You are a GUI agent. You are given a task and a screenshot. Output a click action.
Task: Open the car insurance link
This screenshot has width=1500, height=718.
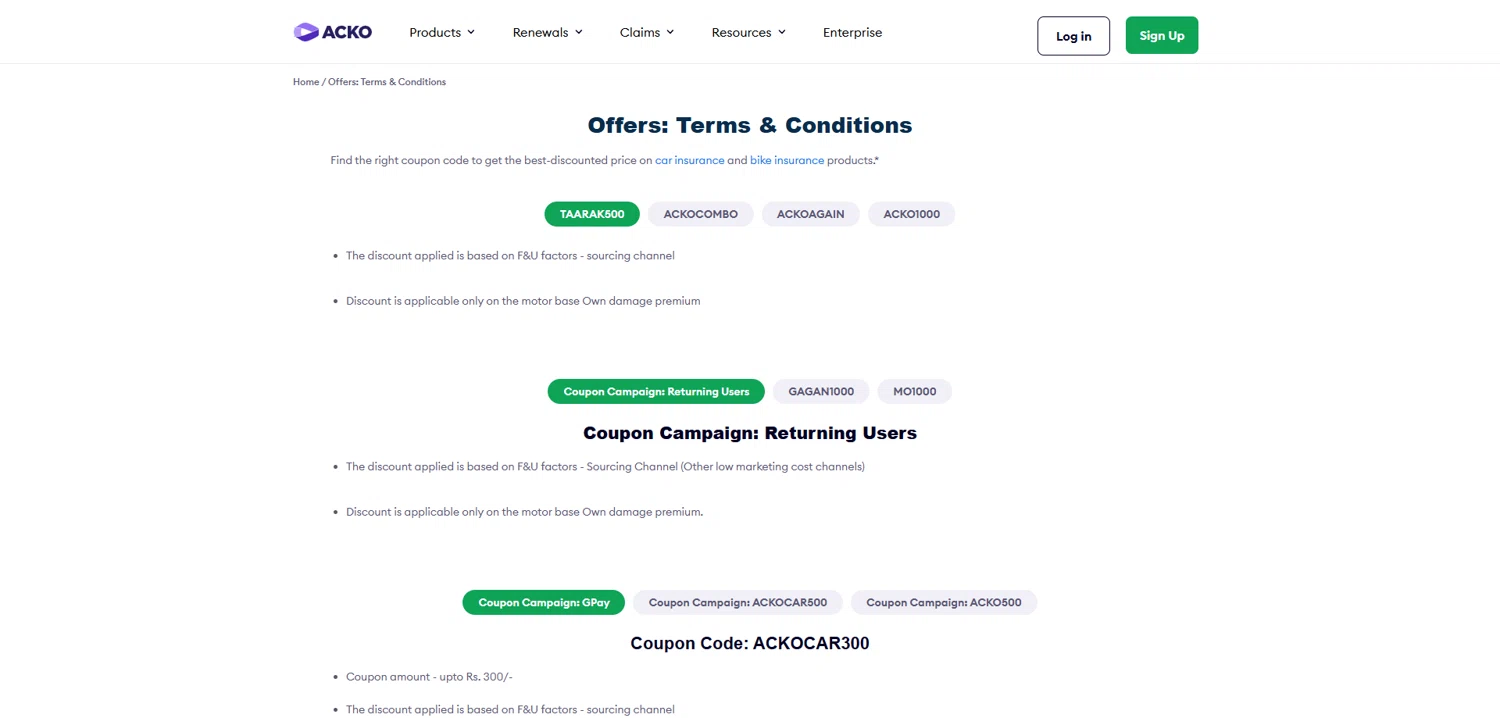(x=689, y=160)
